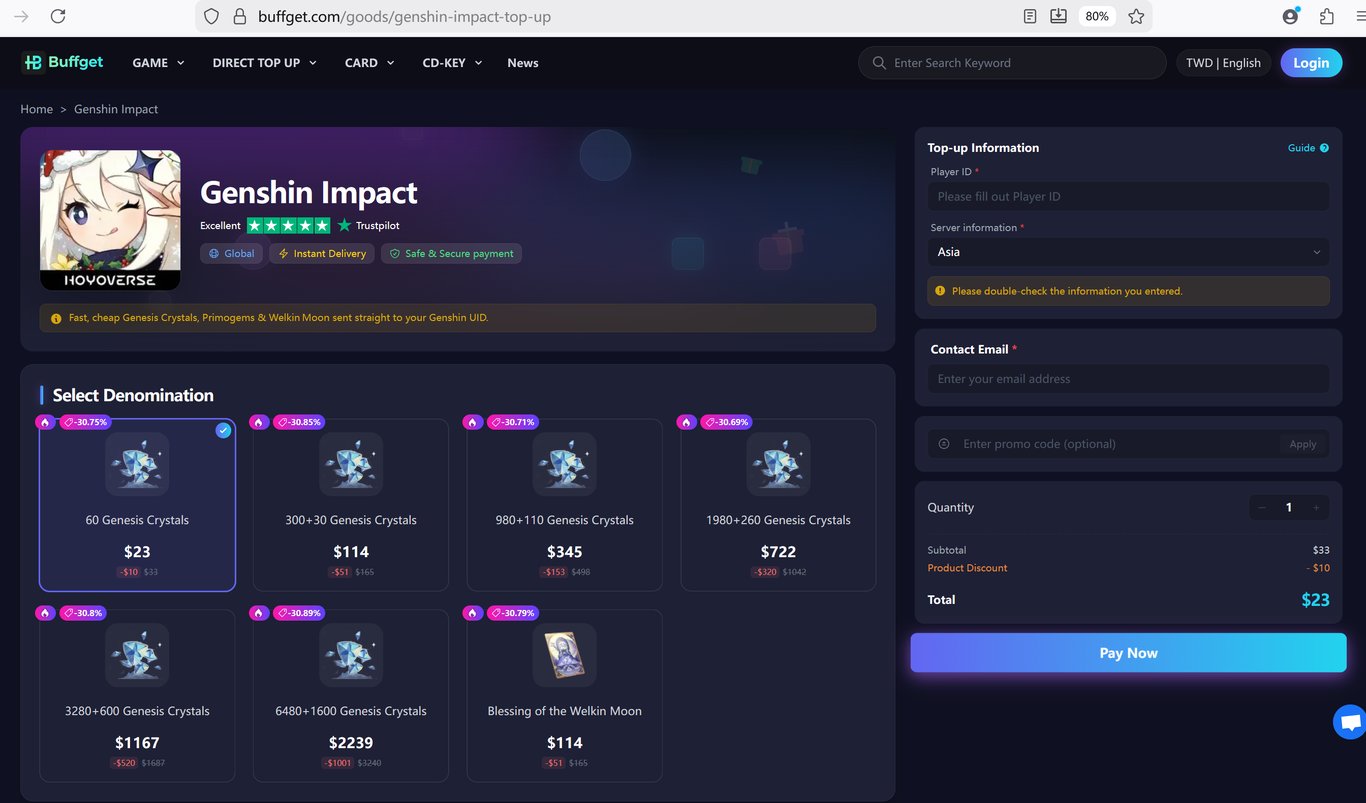Viewport: 1366px width, 803px height.
Task: Open the Server information dropdown showing Asia
Action: [1129, 252]
